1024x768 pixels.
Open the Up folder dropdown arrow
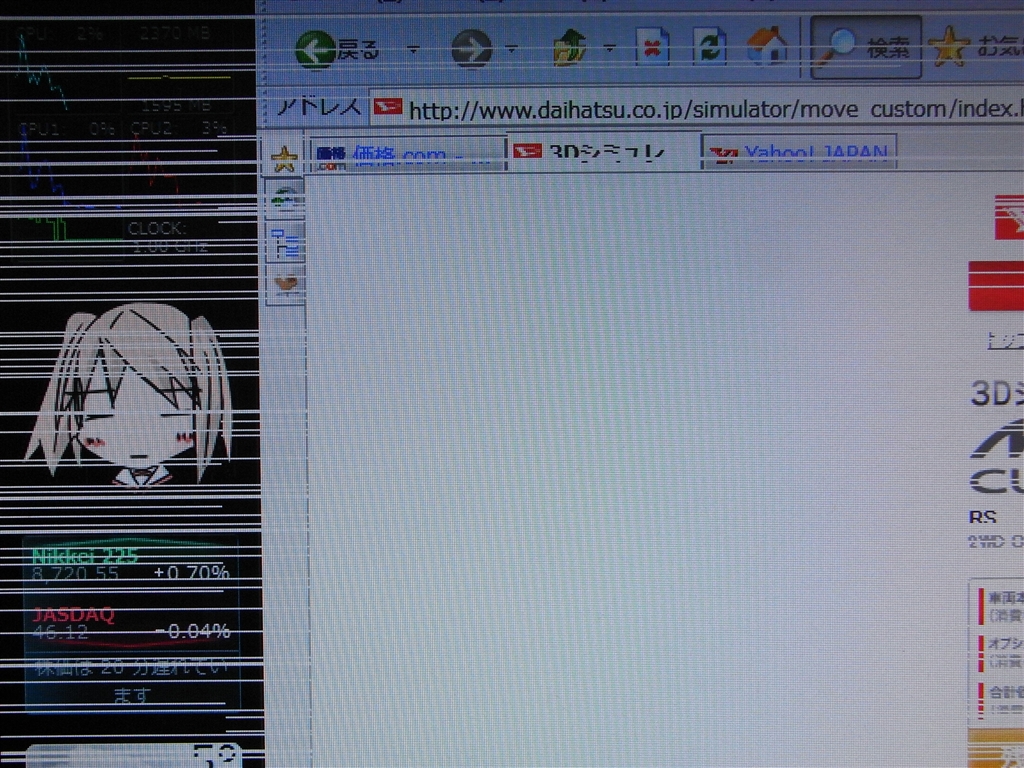[x=609, y=48]
